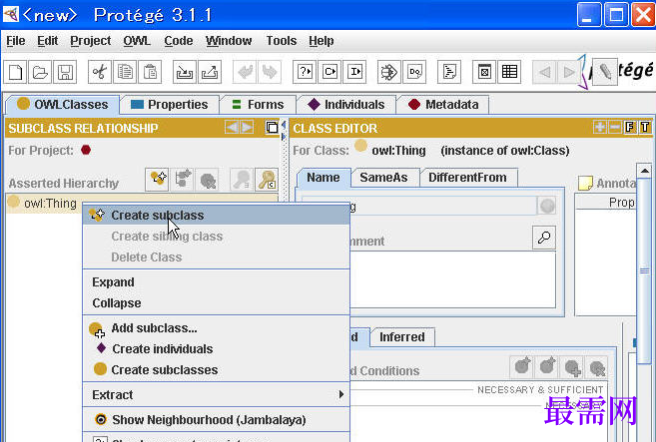Click the 'Do' toolbar icon

[x=415, y=72]
